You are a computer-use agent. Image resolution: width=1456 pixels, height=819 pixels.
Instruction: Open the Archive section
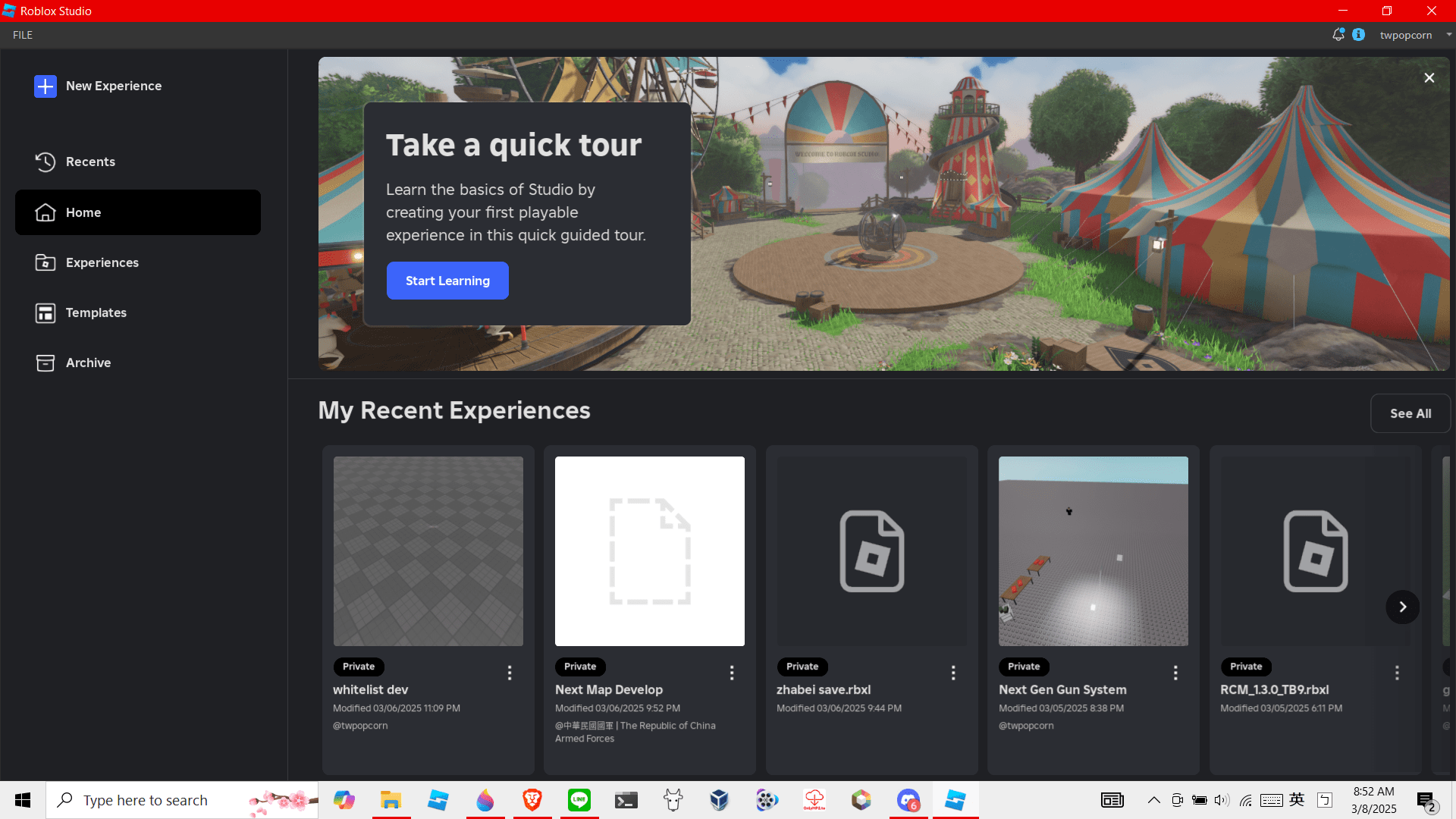[88, 362]
